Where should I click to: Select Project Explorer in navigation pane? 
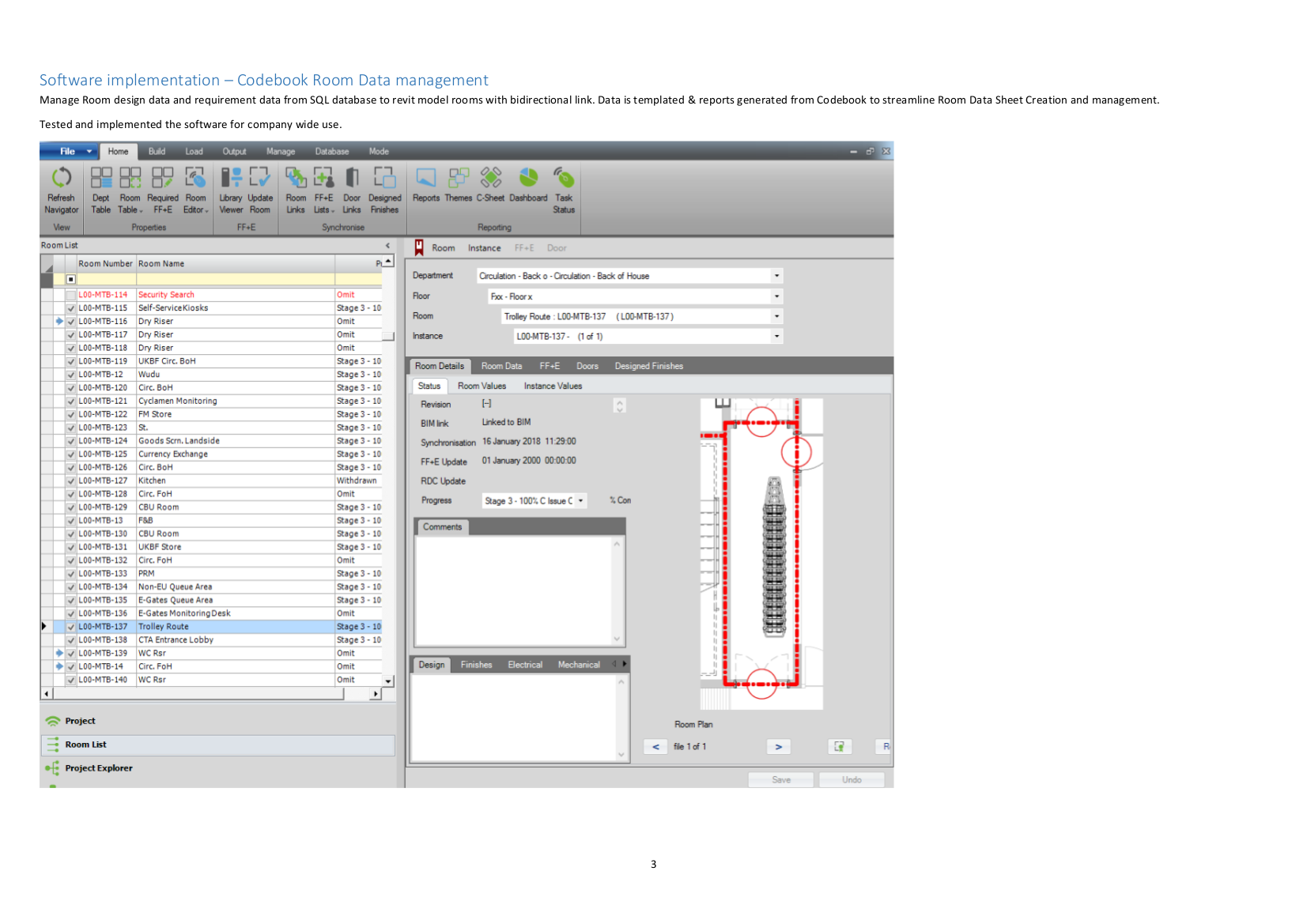[99, 768]
